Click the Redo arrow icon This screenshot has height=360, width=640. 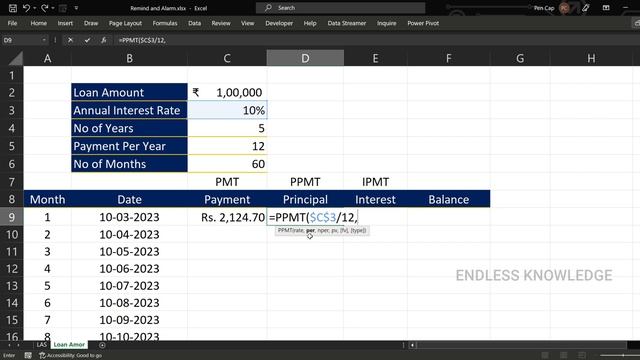point(44,8)
